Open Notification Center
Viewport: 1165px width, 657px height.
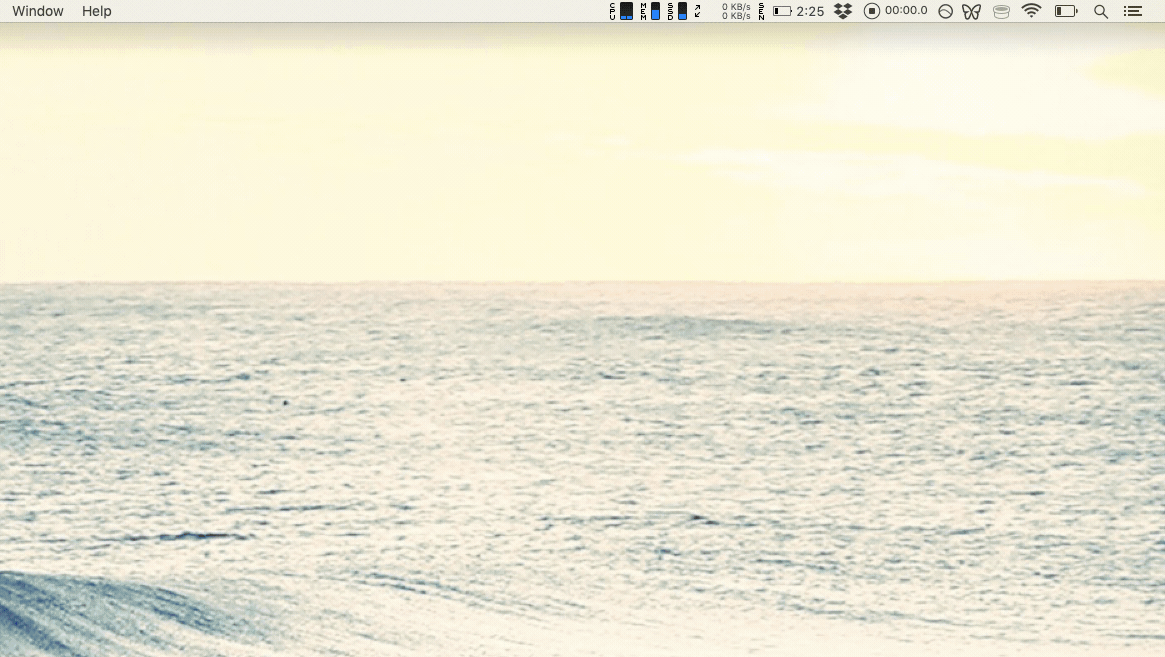point(1133,11)
